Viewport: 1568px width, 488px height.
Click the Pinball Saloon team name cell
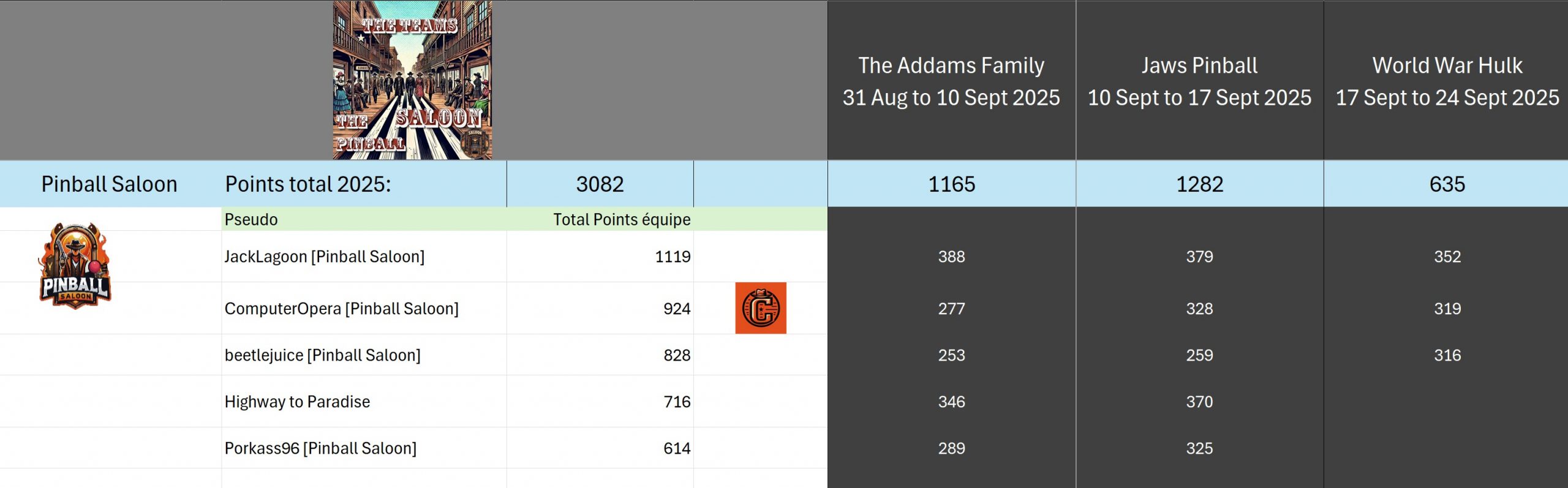pyautogui.click(x=109, y=184)
